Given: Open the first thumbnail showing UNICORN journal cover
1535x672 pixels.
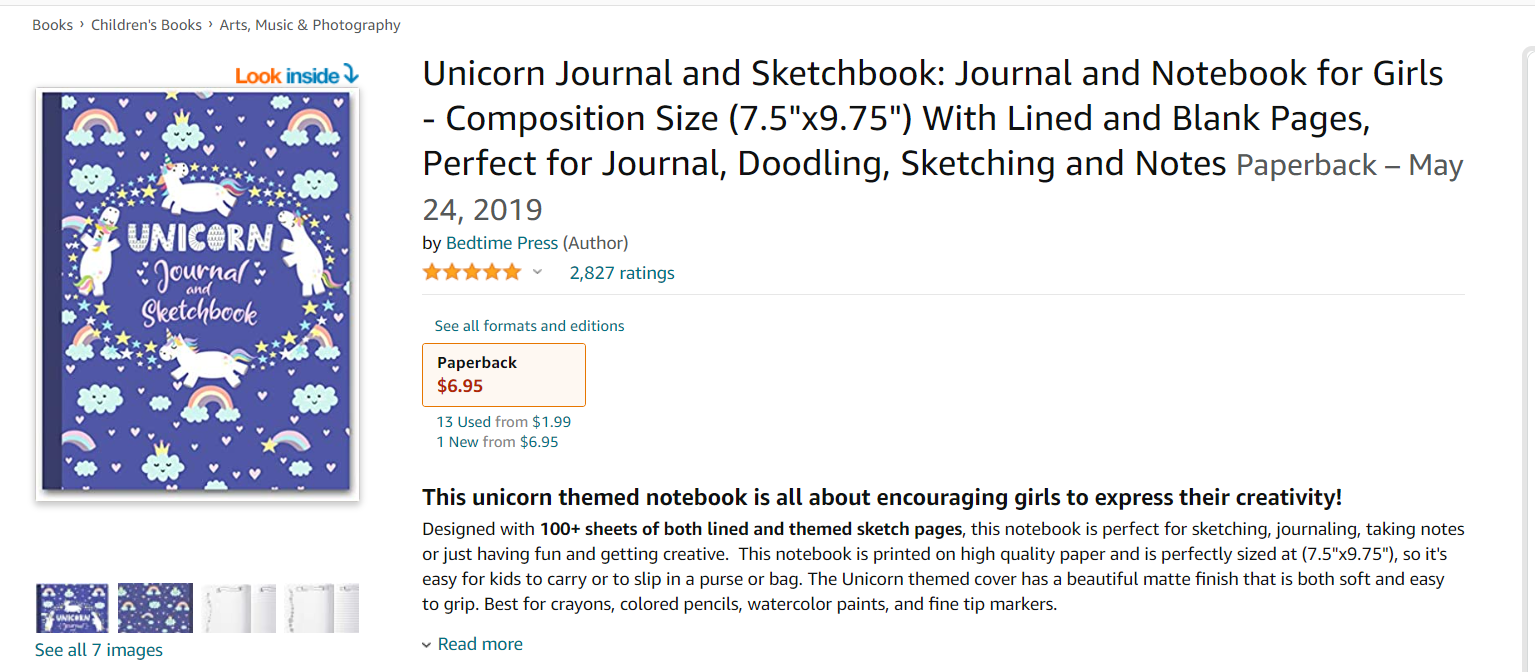Looking at the screenshot, I should (x=72, y=607).
